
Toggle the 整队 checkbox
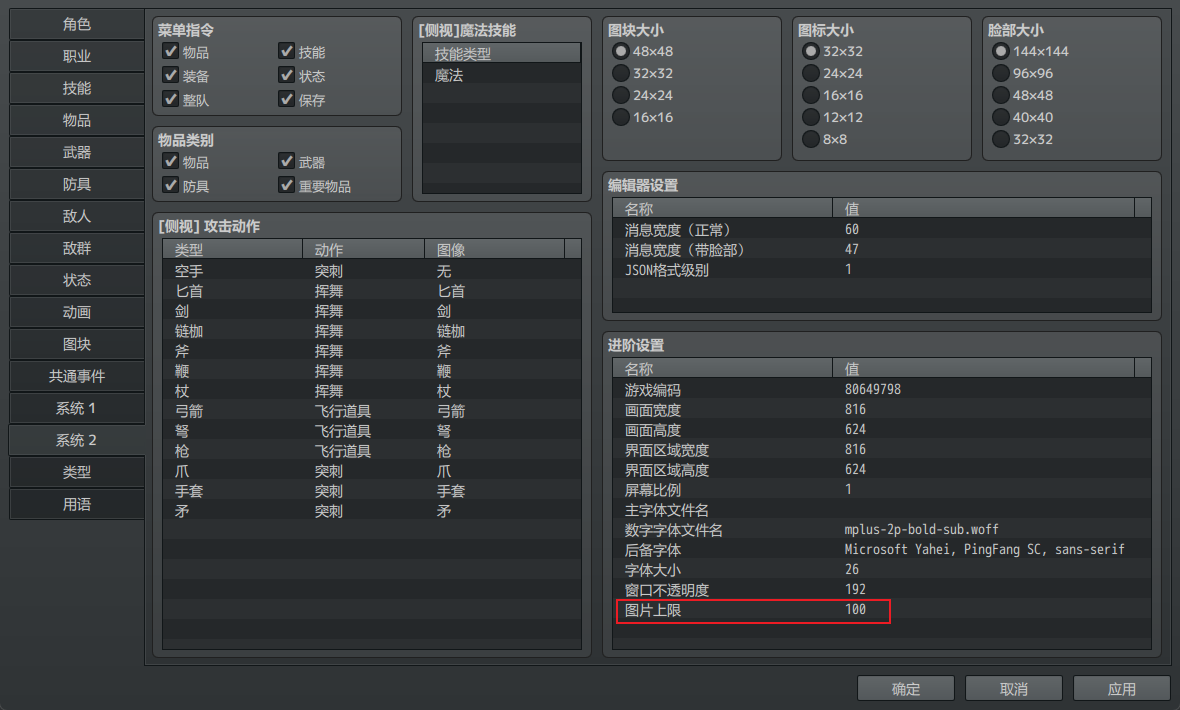coord(171,100)
